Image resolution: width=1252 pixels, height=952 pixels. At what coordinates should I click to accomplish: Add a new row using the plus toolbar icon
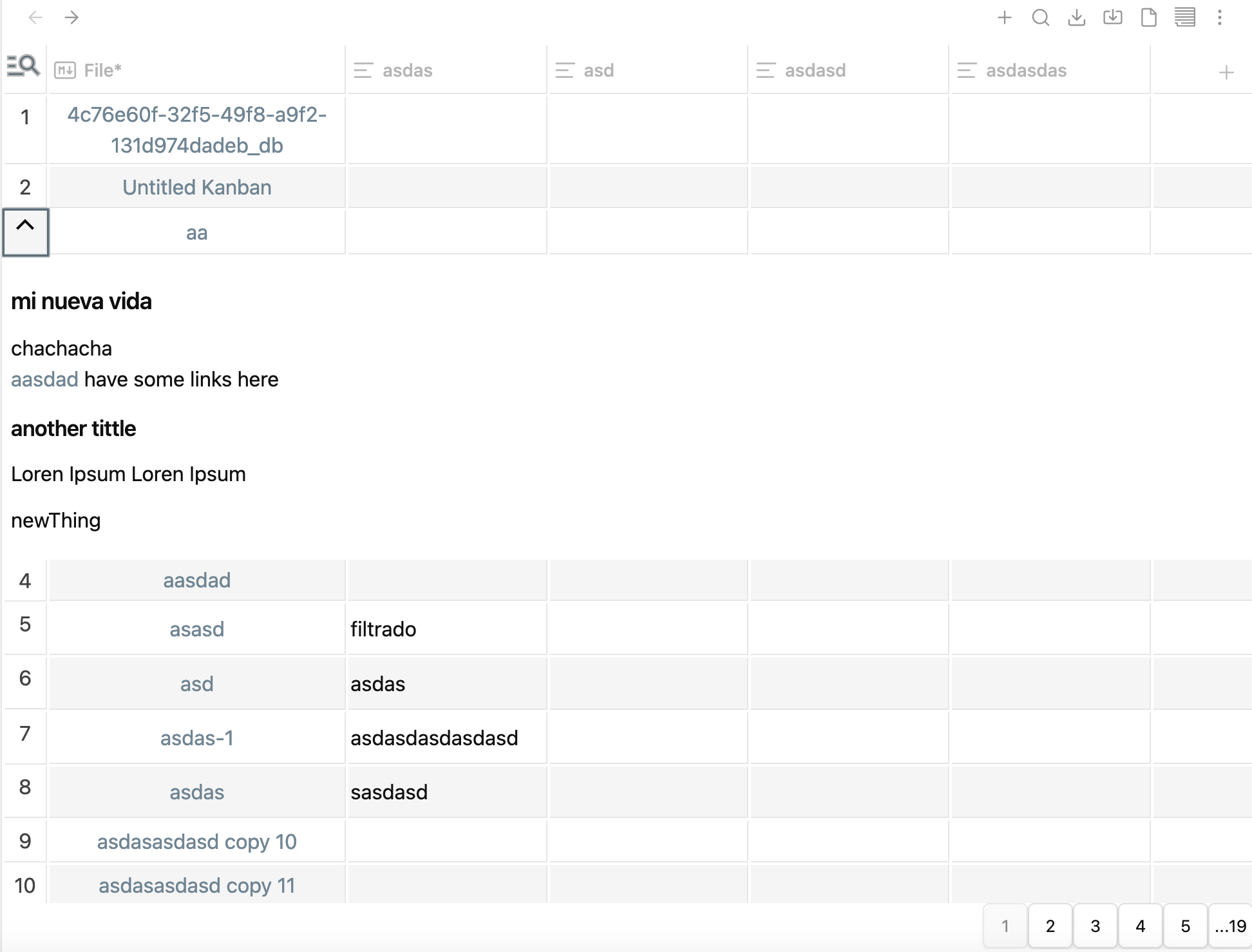click(1004, 17)
